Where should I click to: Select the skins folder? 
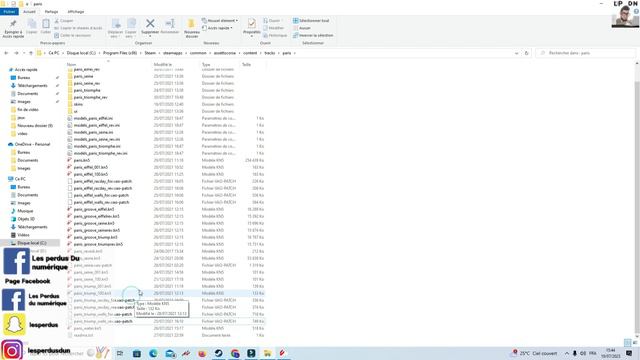point(78,104)
